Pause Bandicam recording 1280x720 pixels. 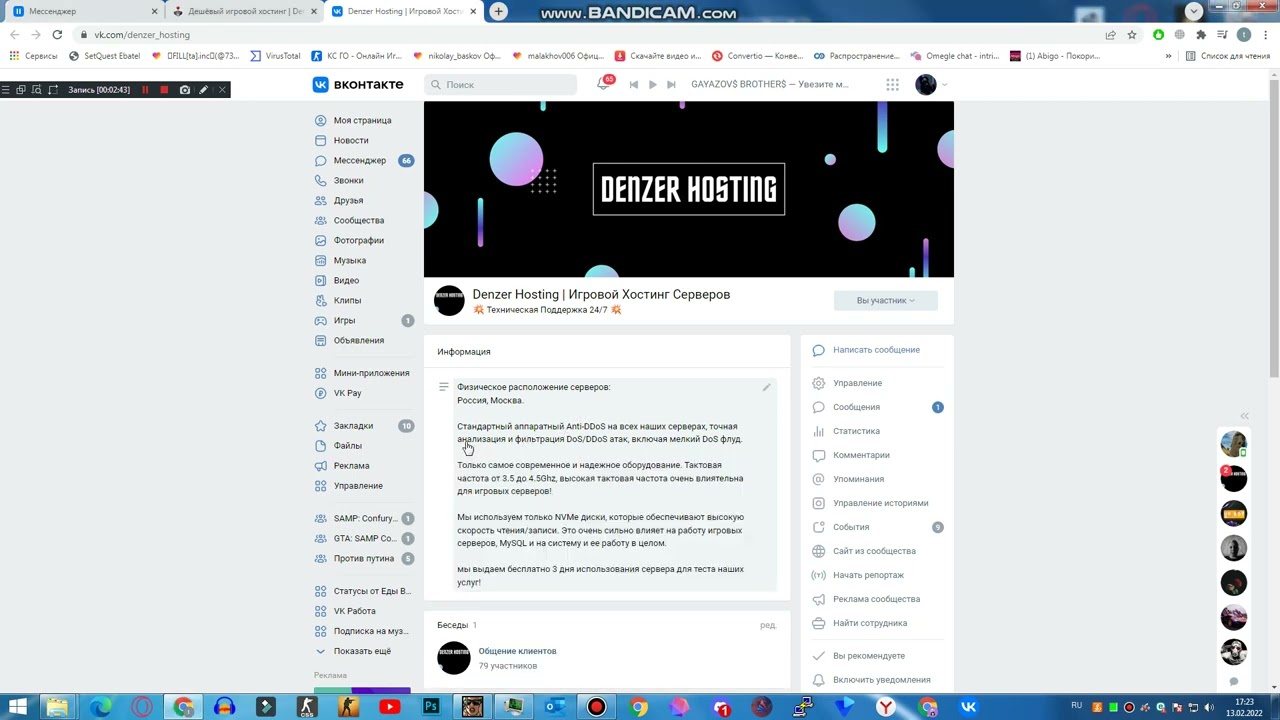[145, 90]
